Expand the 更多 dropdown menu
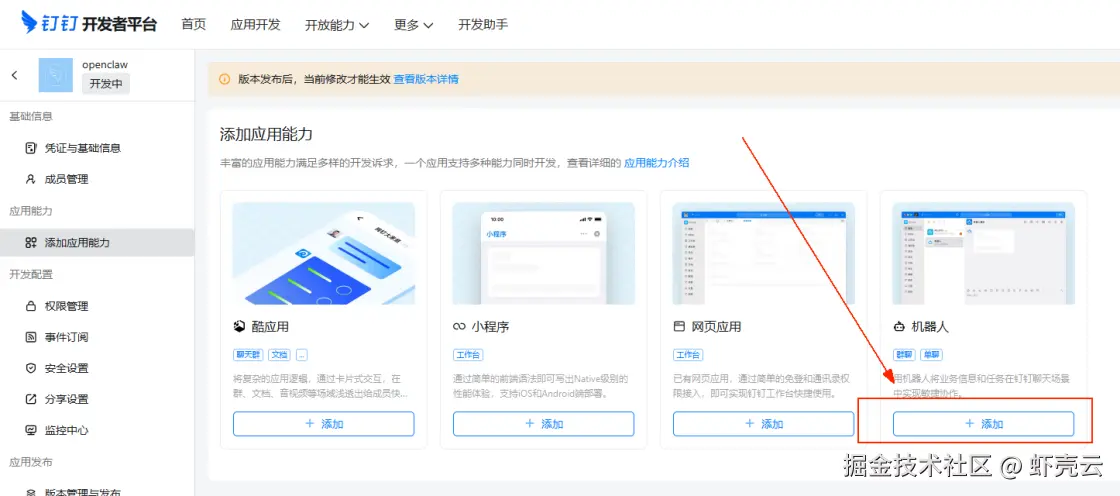This screenshot has width=1120, height=496. point(414,25)
